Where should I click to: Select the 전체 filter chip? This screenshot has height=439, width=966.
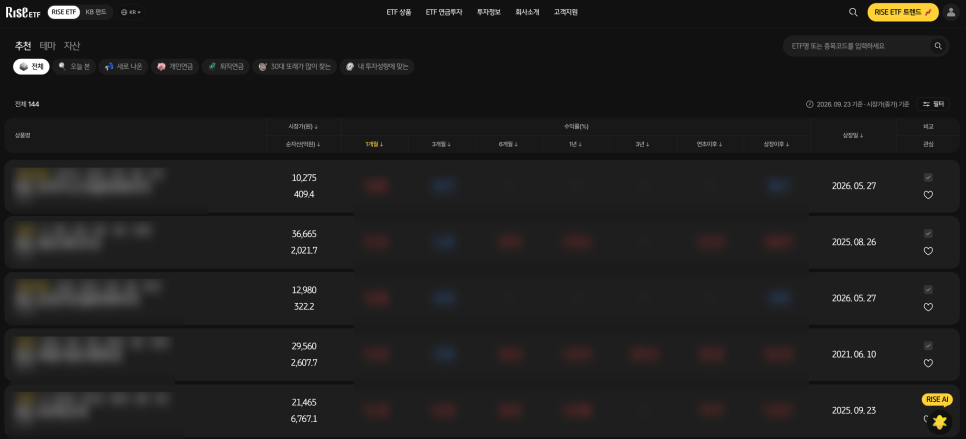pyautogui.click(x=31, y=66)
